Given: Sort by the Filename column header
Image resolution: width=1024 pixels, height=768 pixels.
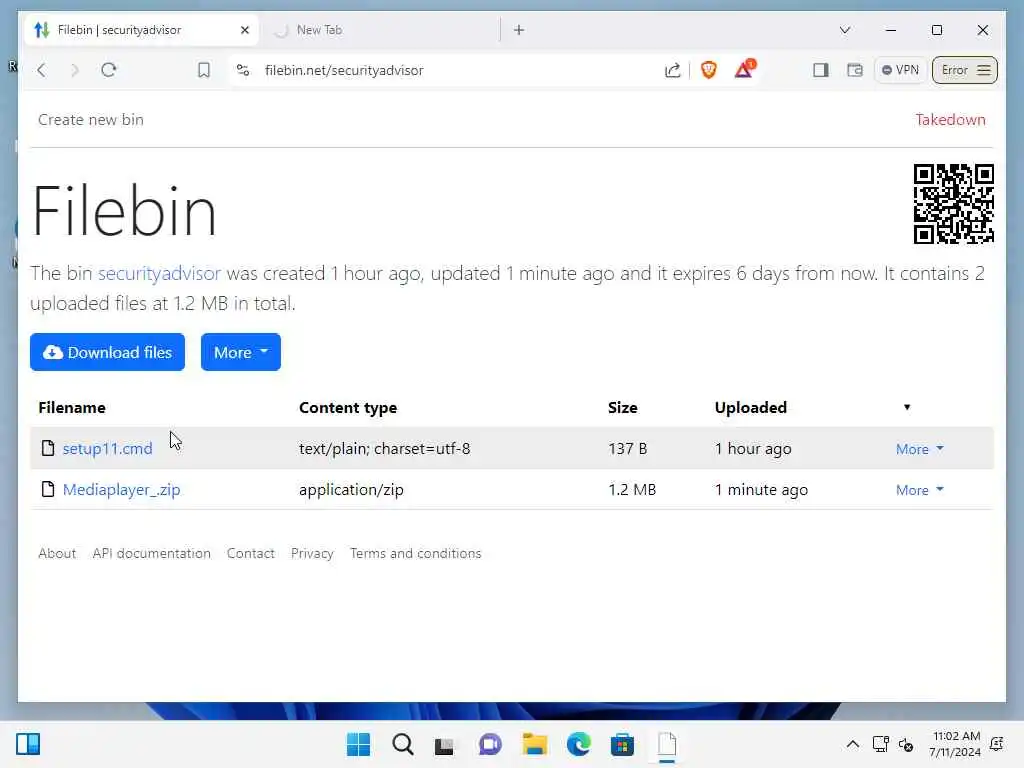Looking at the screenshot, I should [72, 408].
